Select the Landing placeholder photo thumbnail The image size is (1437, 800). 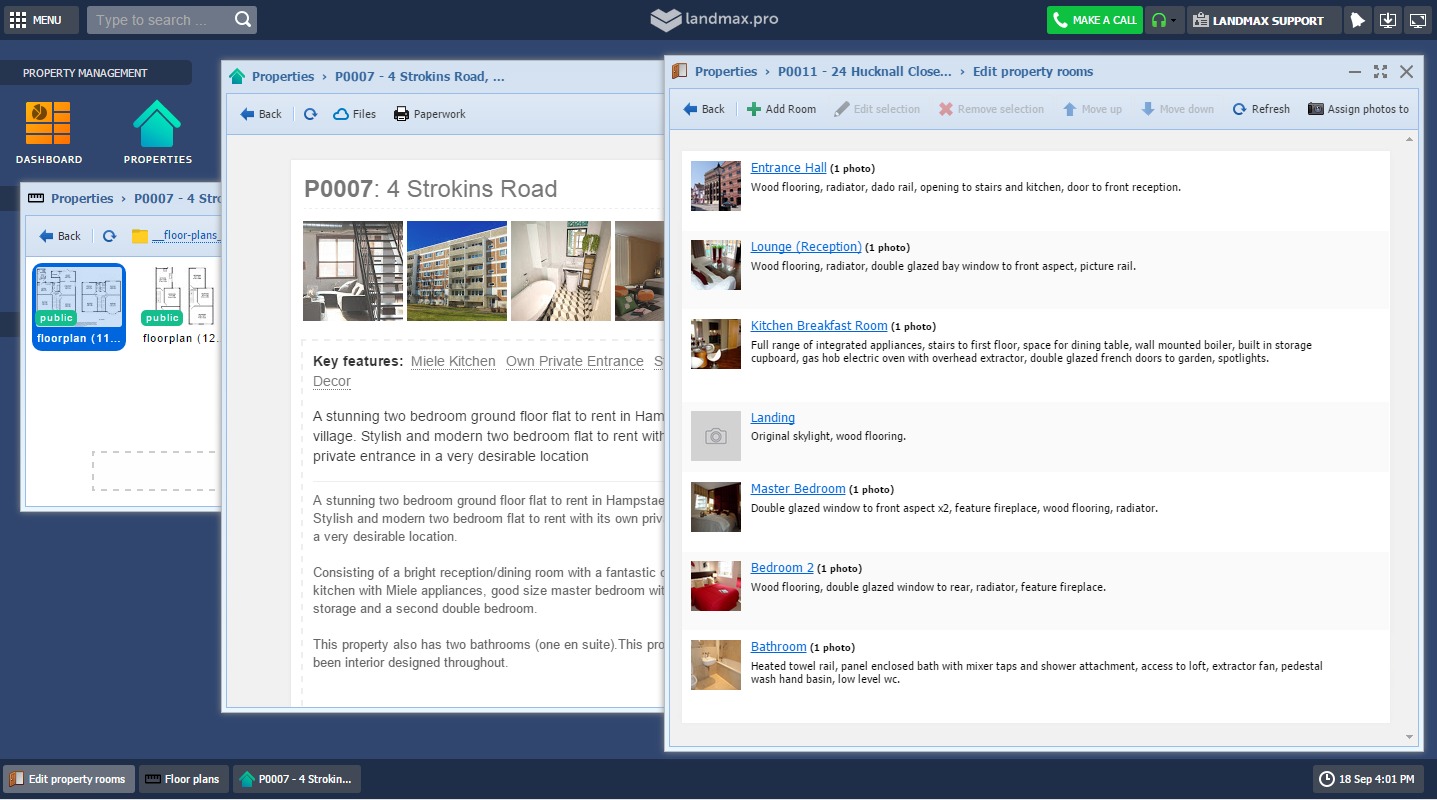pos(715,436)
